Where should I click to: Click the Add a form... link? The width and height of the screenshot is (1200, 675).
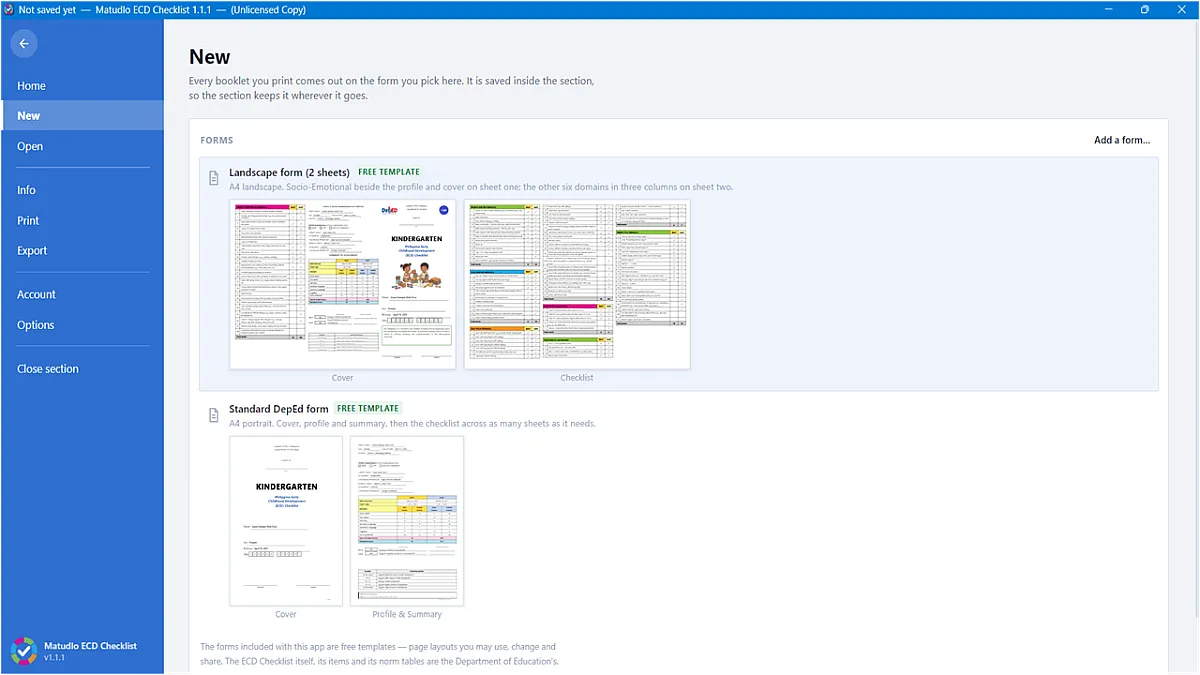click(x=1122, y=140)
